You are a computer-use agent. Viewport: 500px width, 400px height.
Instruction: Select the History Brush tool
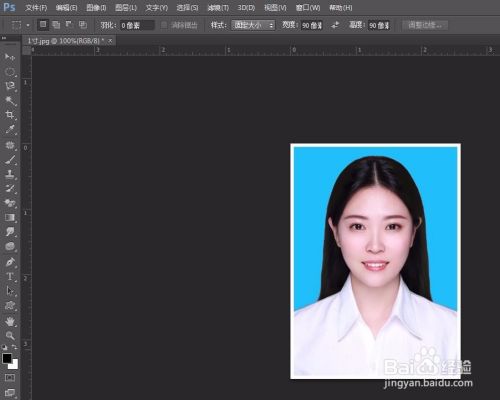click(x=10, y=189)
